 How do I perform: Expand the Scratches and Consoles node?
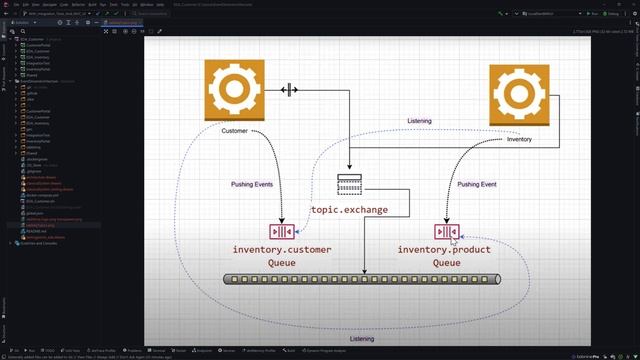(11, 243)
